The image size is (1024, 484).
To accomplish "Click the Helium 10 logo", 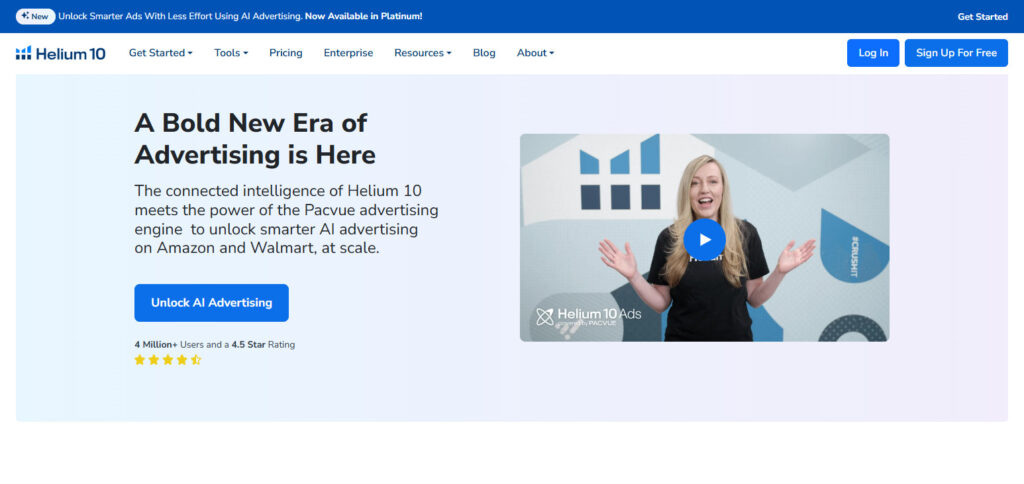I will click(61, 54).
